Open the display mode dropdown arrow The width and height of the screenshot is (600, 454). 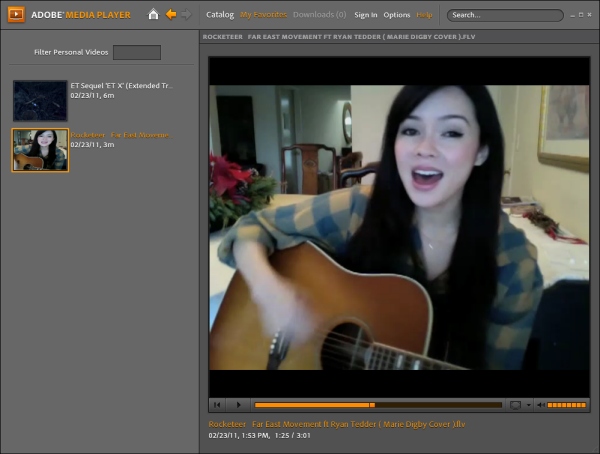tap(528, 405)
